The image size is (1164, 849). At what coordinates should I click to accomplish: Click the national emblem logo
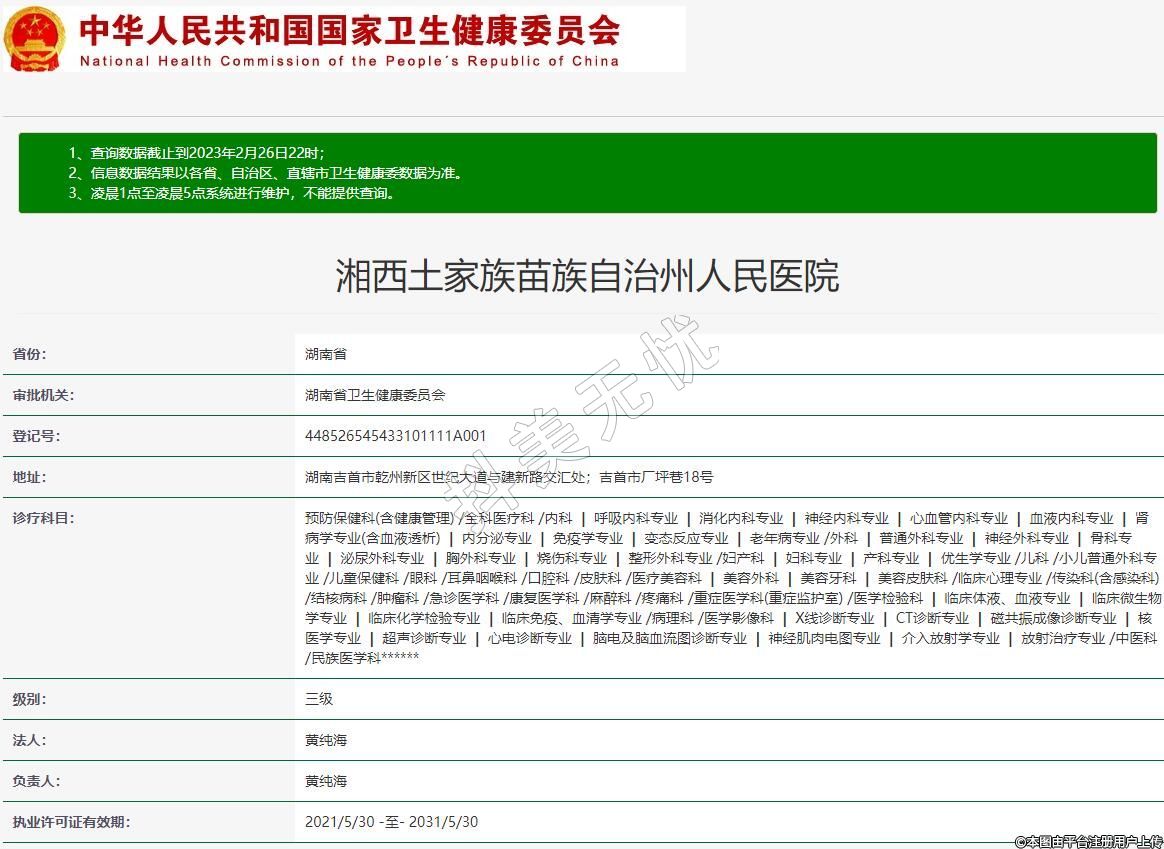coord(34,39)
